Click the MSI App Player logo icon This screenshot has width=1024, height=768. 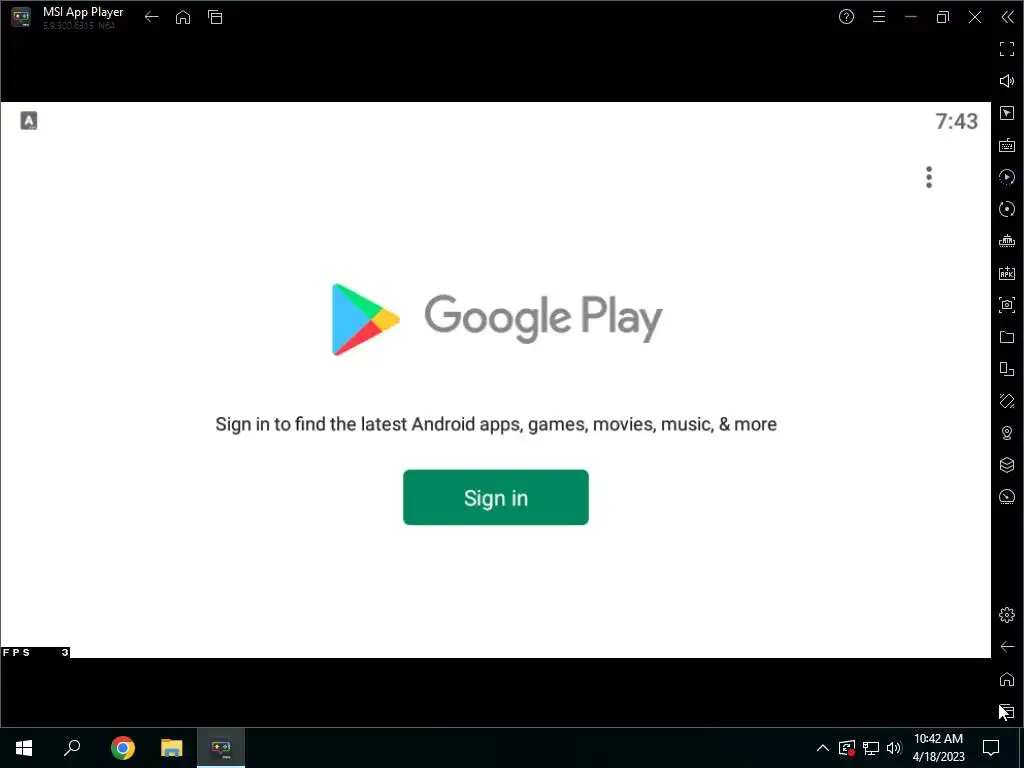(21, 17)
